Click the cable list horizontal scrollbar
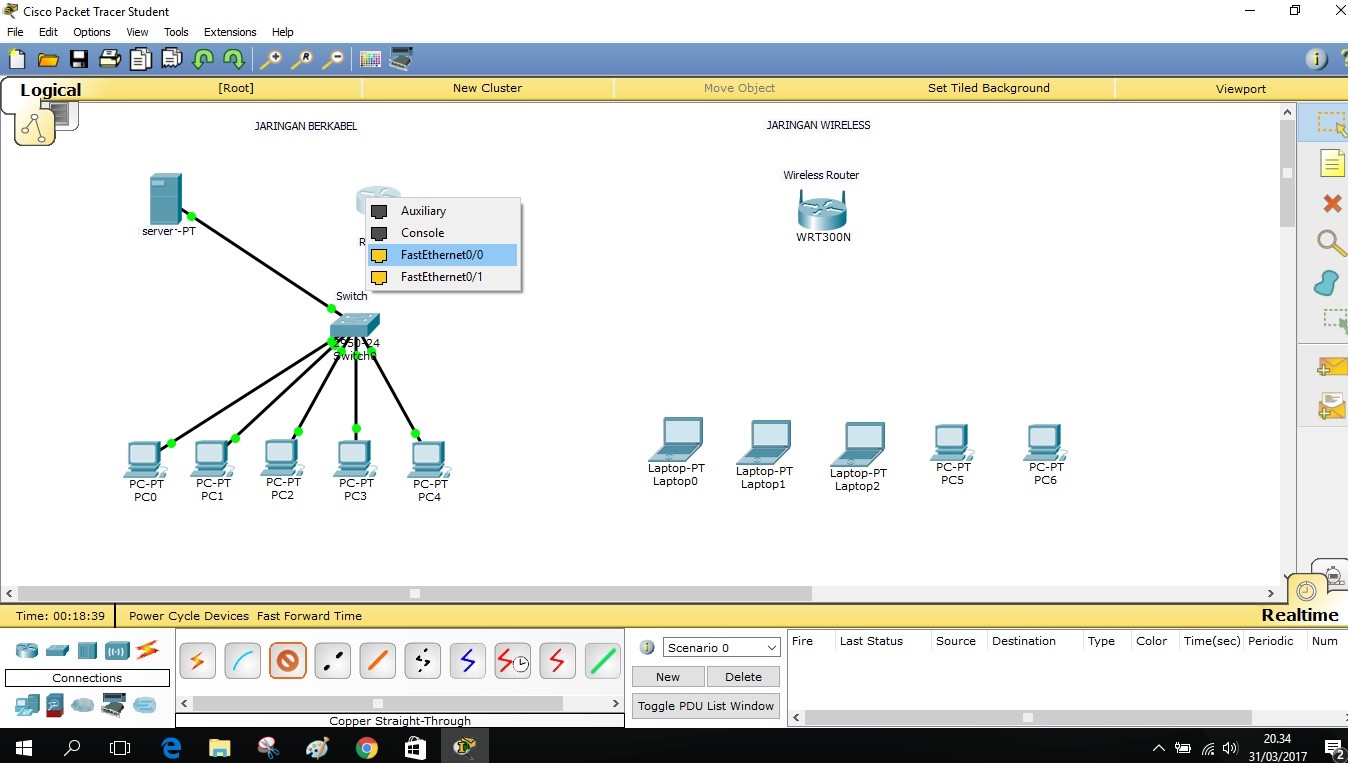This screenshot has width=1348, height=763. [x=378, y=704]
